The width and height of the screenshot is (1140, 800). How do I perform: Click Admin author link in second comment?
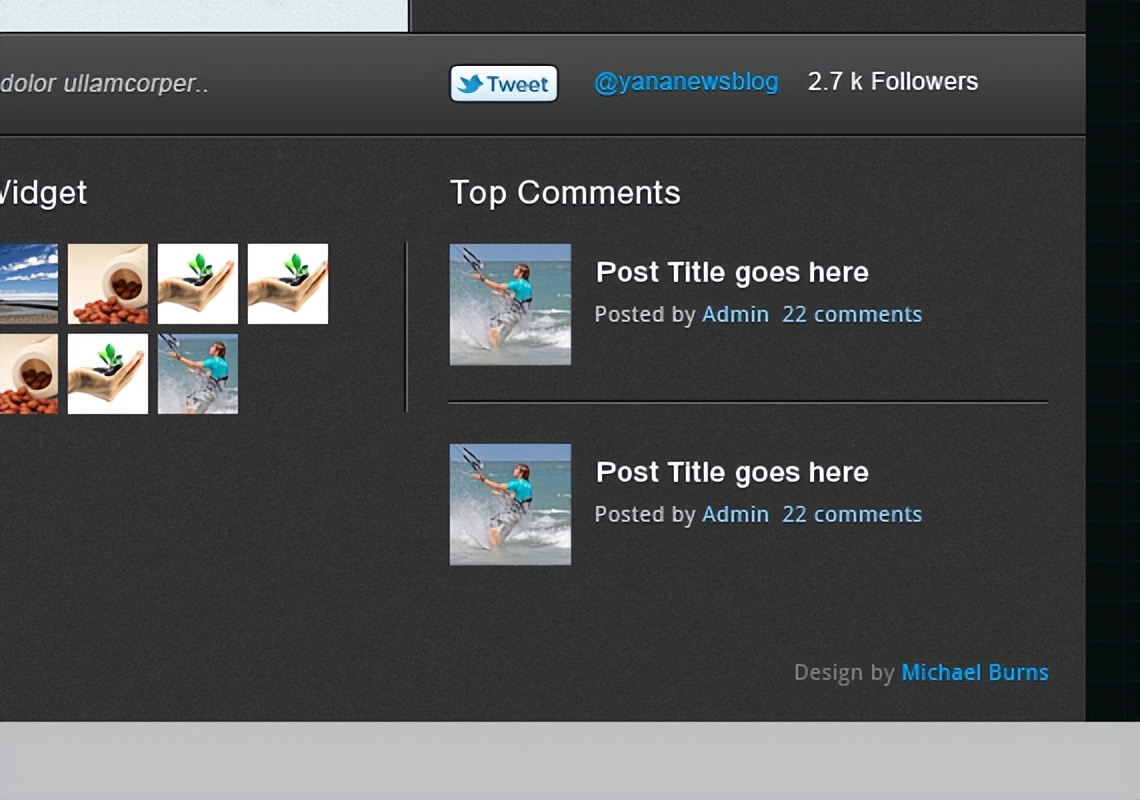tap(735, 514)
